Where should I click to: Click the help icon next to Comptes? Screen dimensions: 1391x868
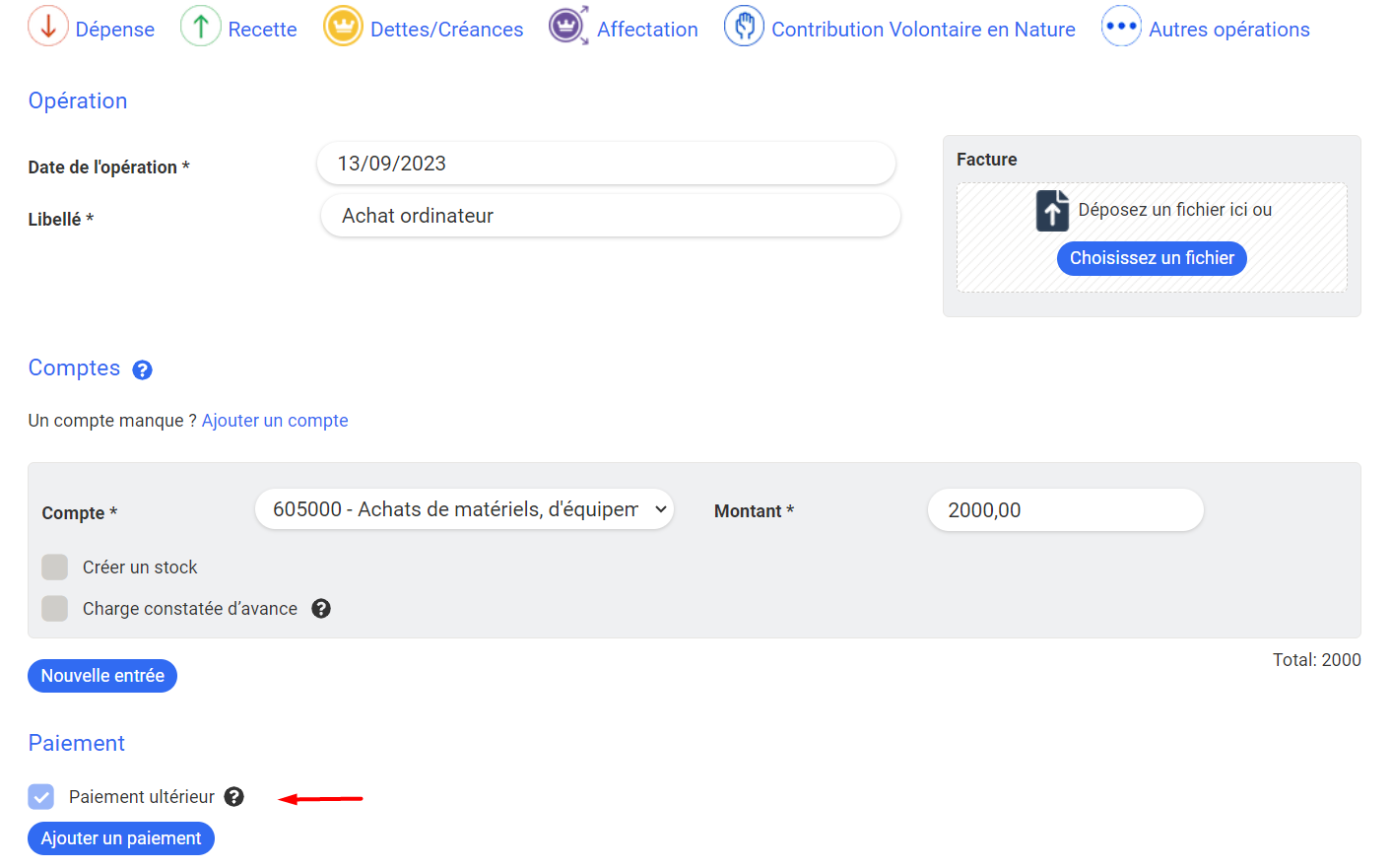143,370
